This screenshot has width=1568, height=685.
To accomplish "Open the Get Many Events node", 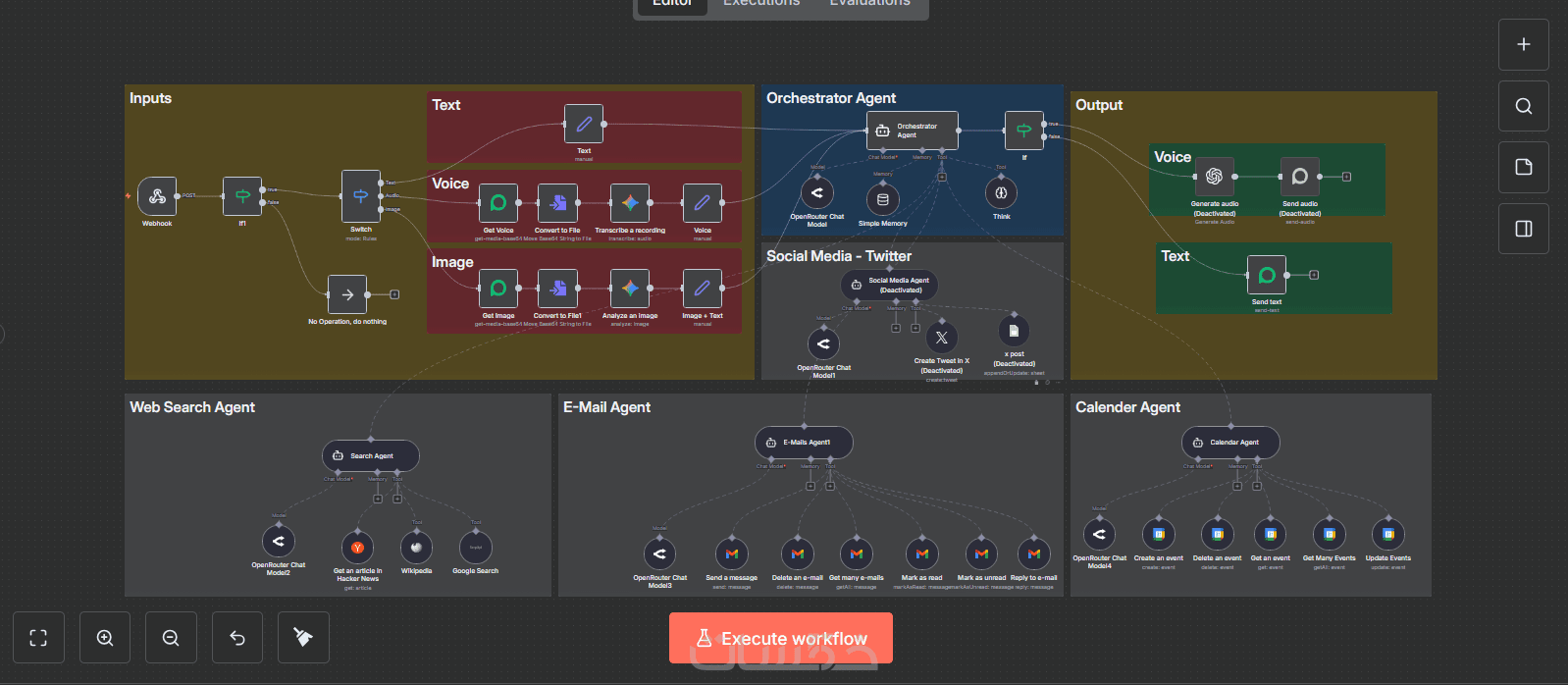I will pyautogui.click(x=1330, y=535).
